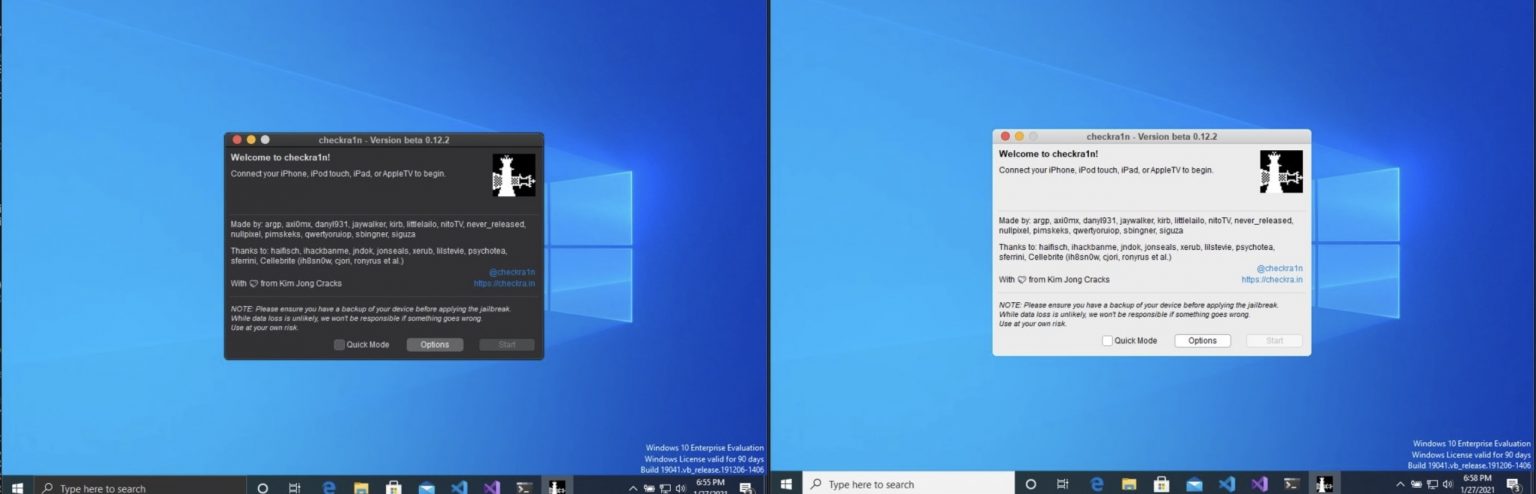Open @checkra1n link in light window
Image resolution: width=1536 pixels, height=494 pixels.
pos(1280,268)
